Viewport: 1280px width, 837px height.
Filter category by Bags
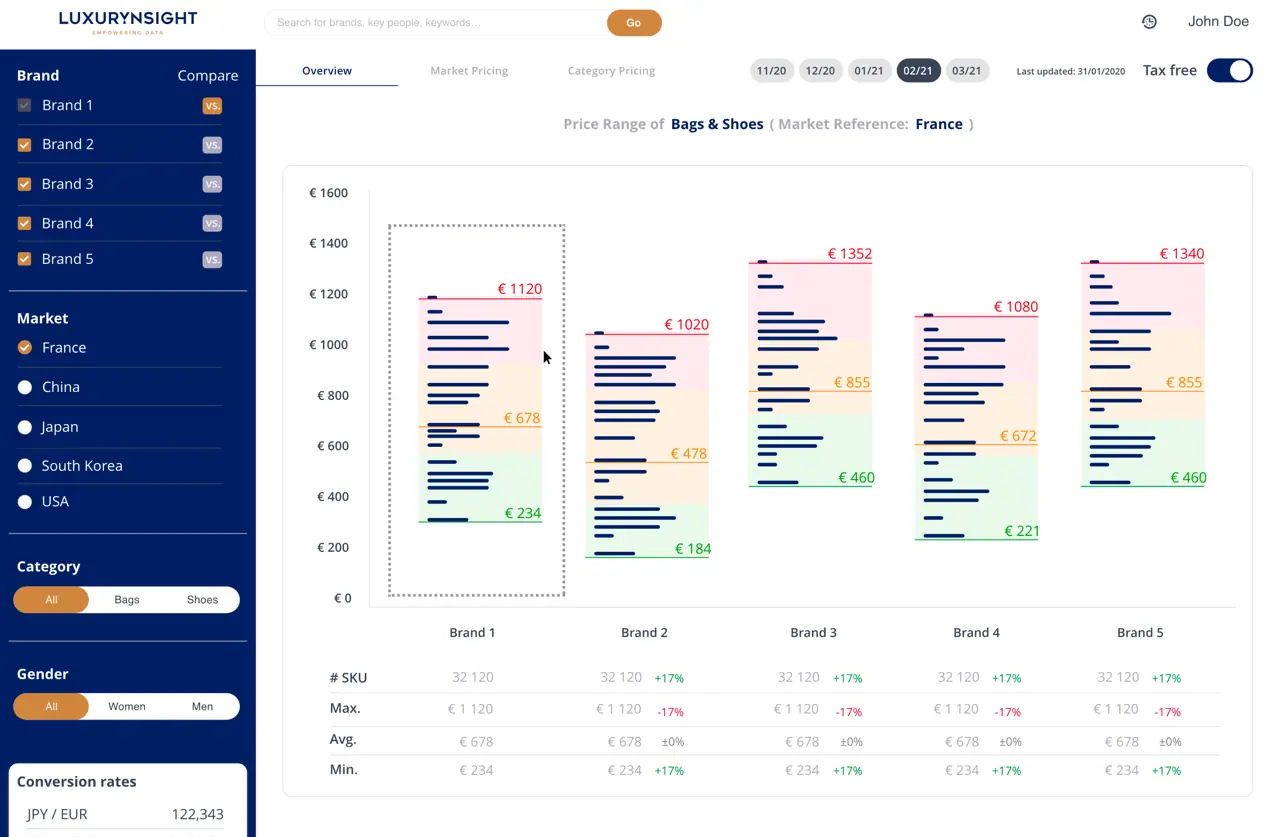pyautogui.click(x=127, y=600)
